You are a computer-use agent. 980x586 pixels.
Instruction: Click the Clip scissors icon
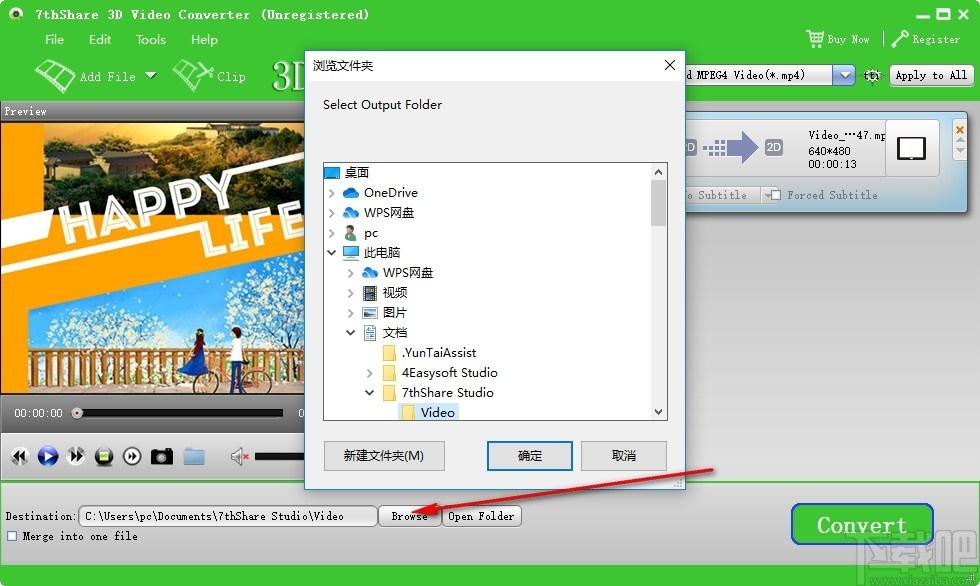(x=192, y=76)
